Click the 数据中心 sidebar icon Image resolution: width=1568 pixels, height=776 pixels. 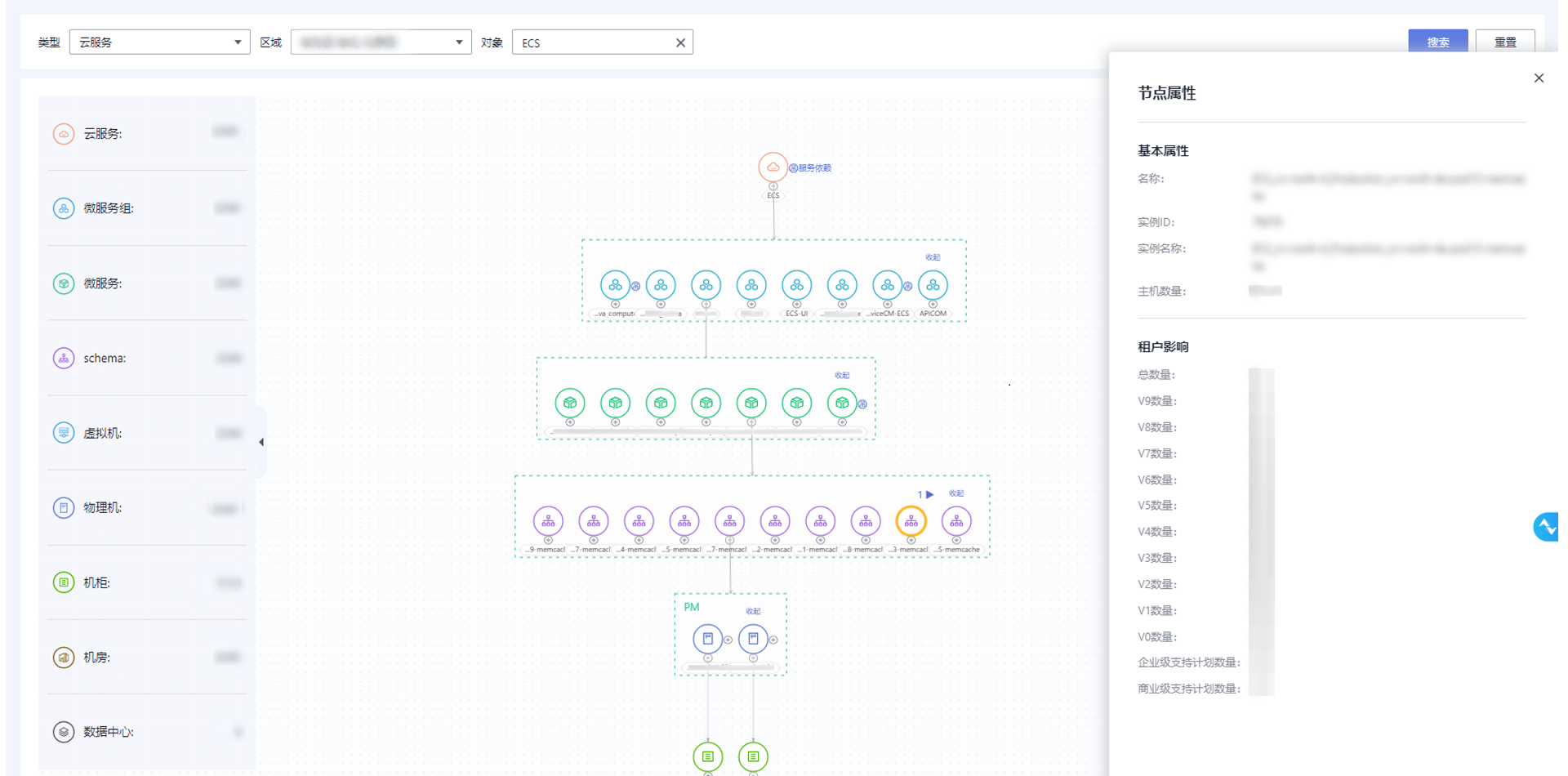click(64, 732)
